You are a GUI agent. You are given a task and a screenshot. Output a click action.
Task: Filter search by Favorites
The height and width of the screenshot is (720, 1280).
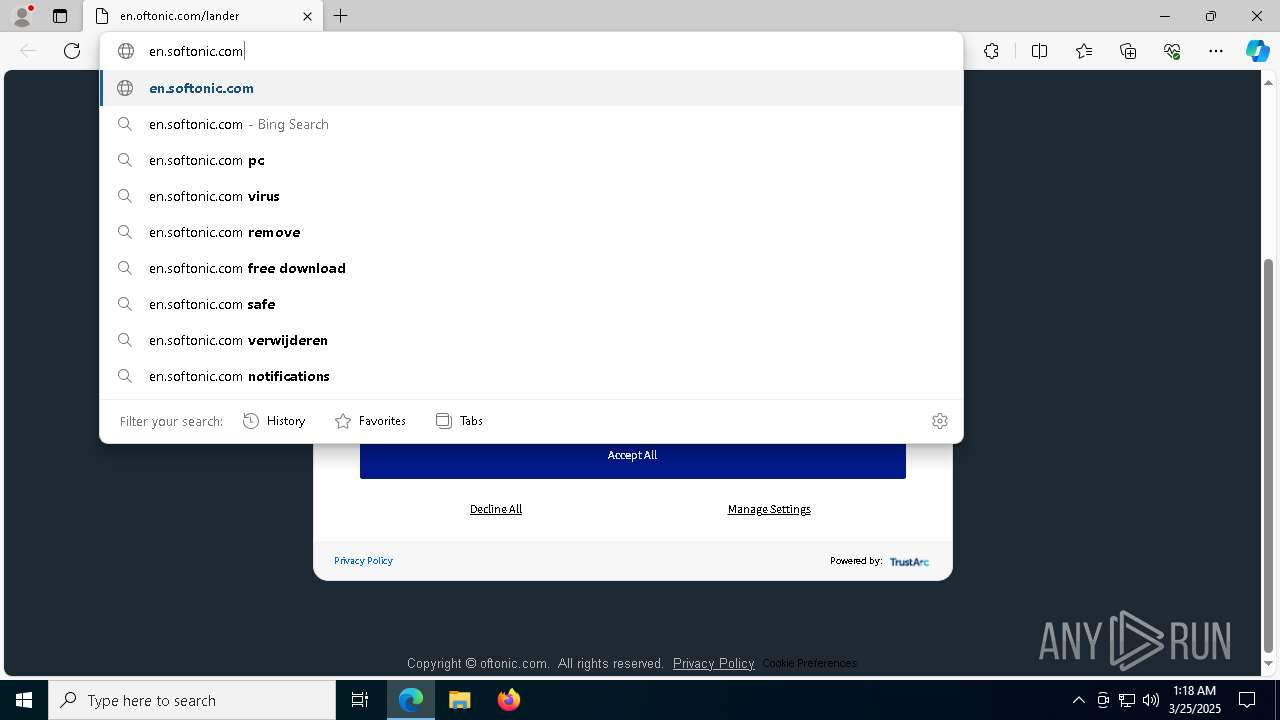[370, 421]
